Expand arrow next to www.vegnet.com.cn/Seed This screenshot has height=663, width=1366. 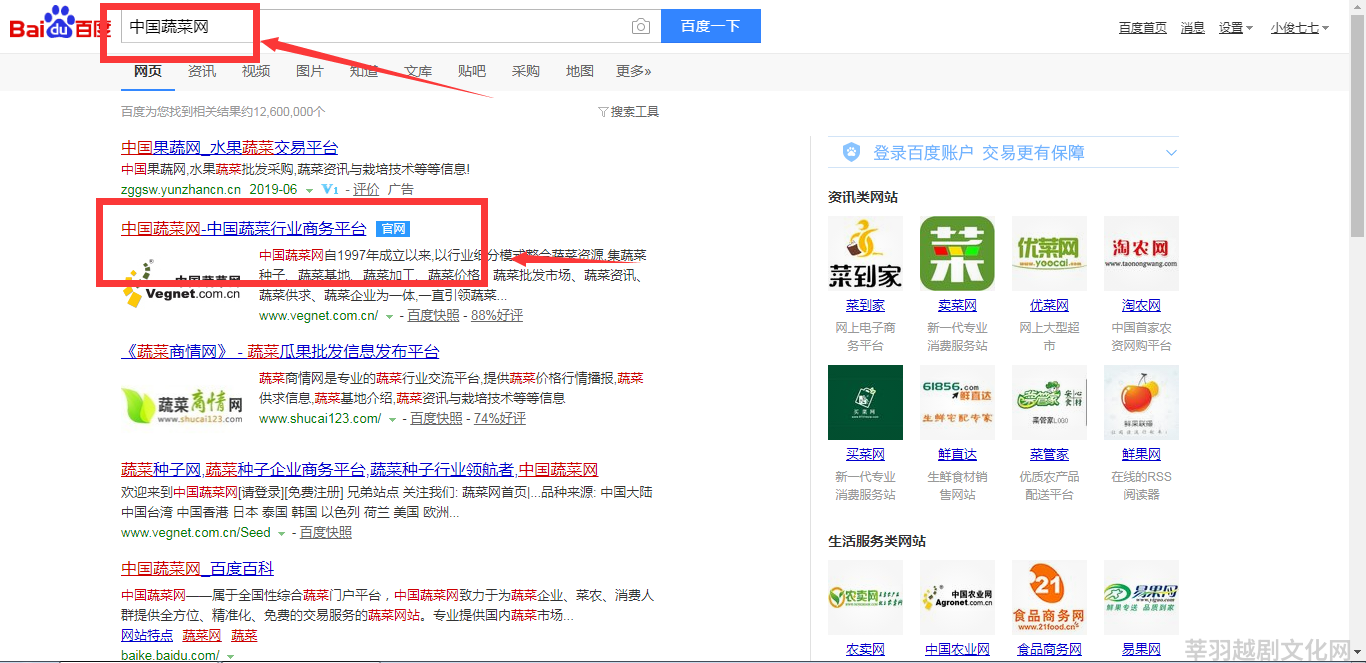point(281,533)
